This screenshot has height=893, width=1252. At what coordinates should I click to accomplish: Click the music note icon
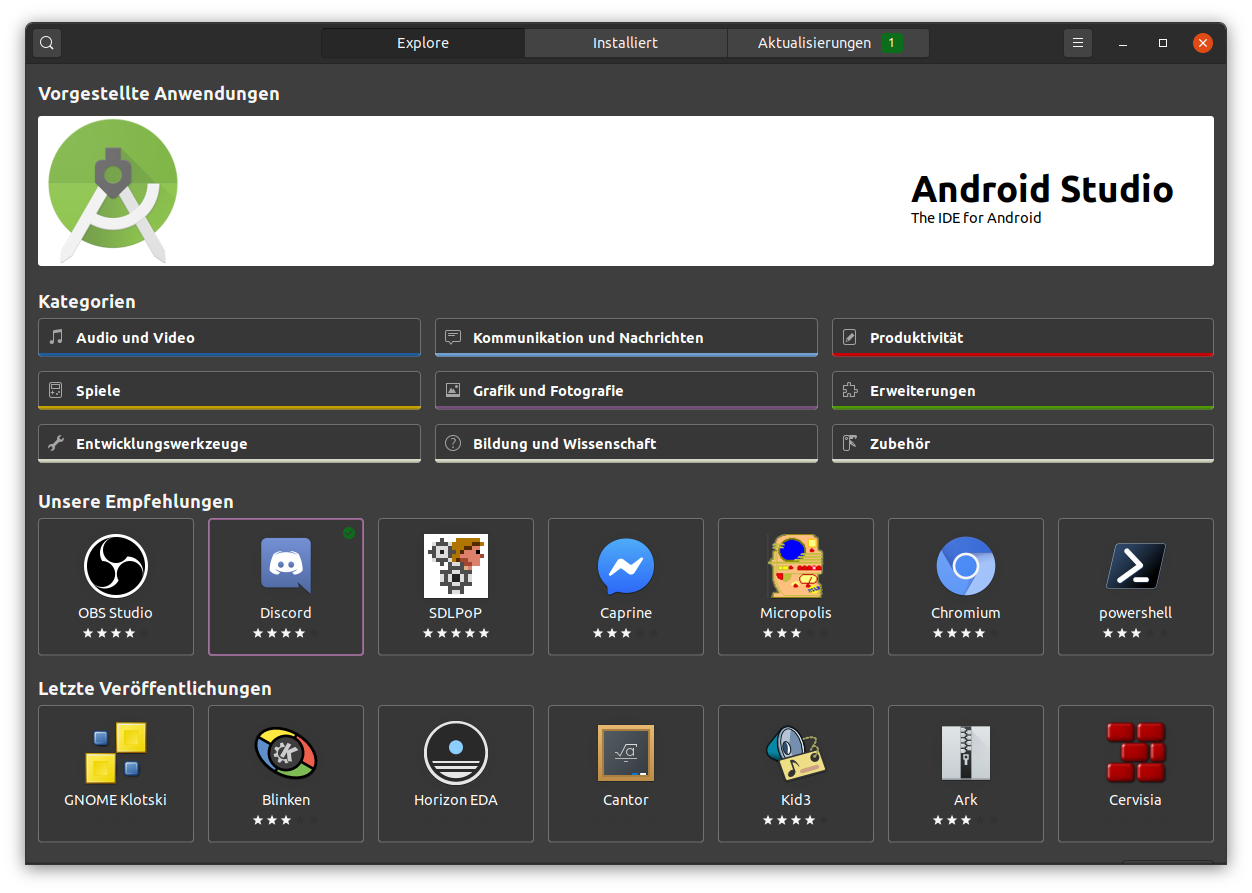click(56, 337)
